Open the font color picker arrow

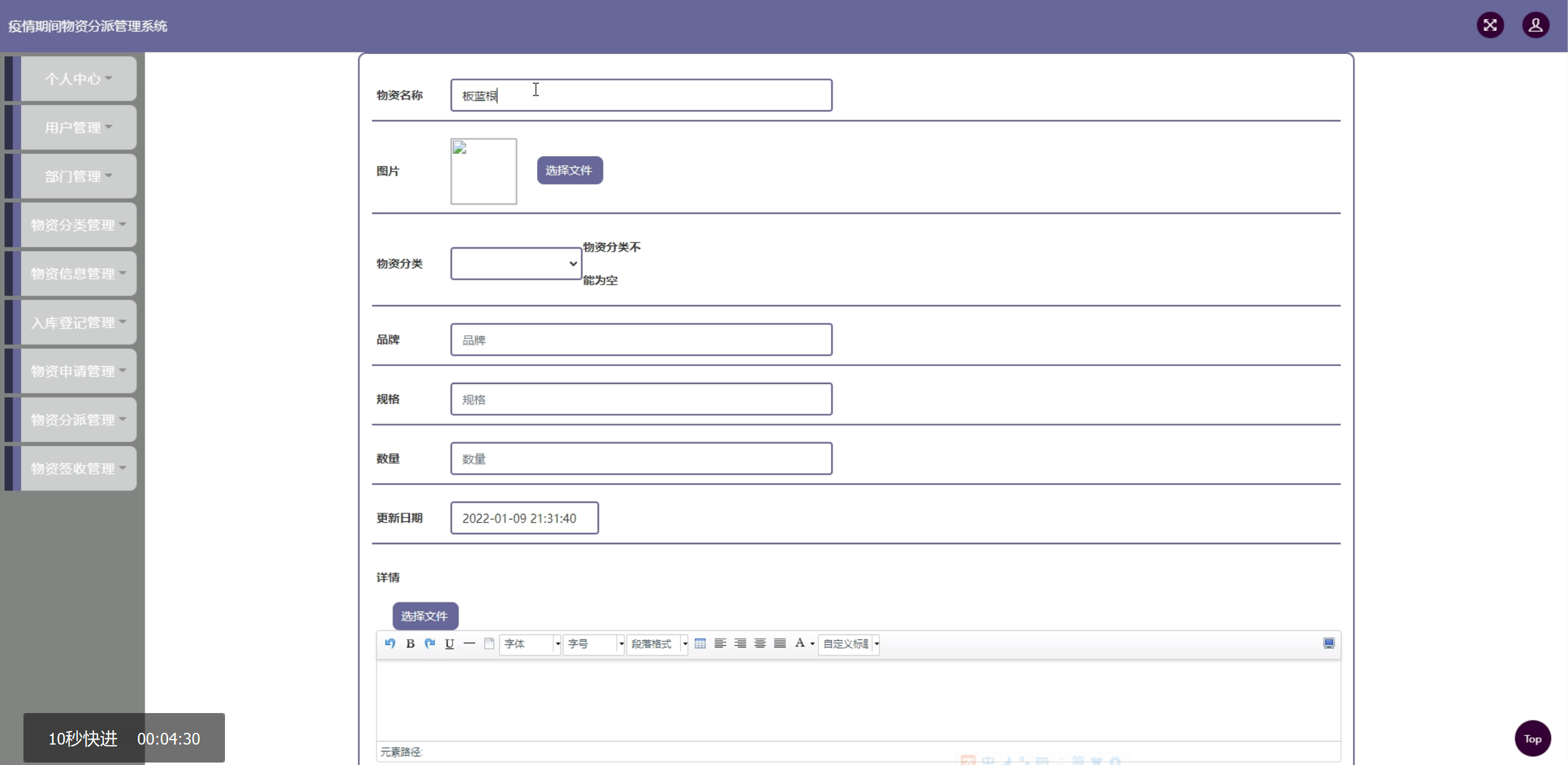pyautogui.click(x=812, y=644)
